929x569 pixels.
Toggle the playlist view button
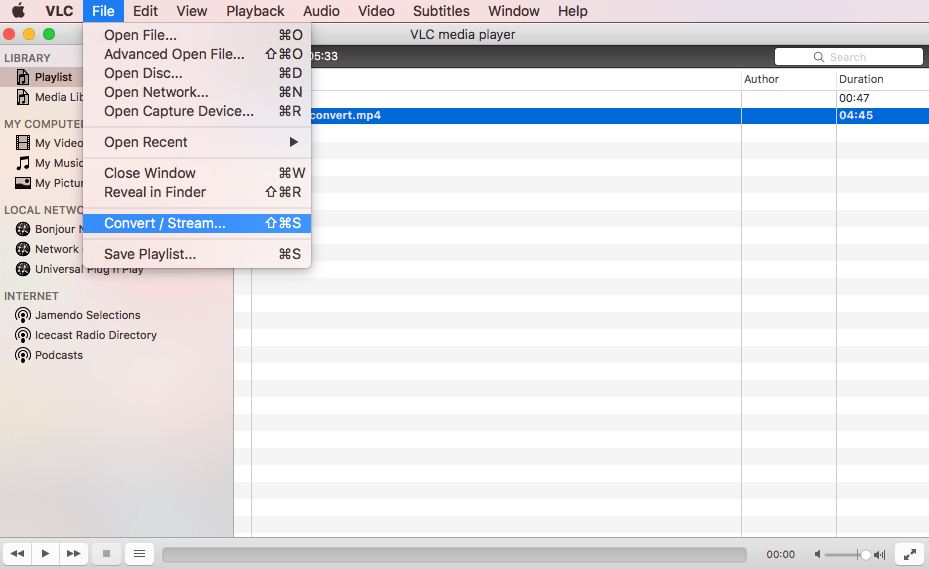[x=139, y=553]
